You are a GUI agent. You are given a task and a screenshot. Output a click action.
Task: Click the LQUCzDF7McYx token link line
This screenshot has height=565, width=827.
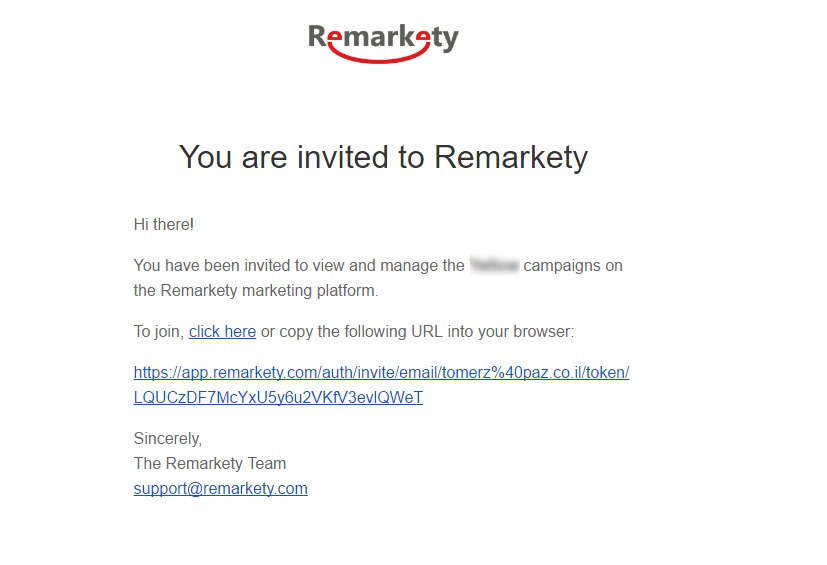click(278, 397)
